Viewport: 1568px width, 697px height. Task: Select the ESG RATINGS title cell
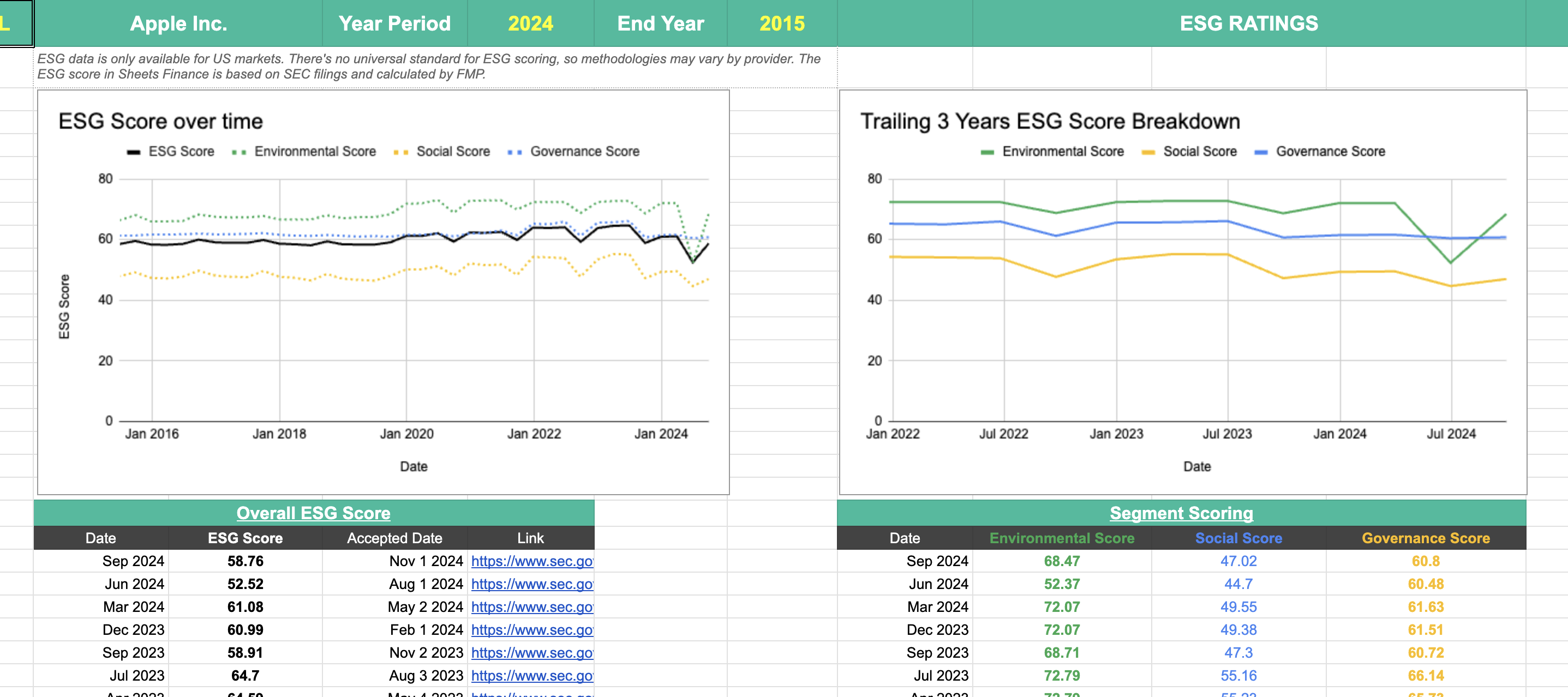pos(1248,23)
